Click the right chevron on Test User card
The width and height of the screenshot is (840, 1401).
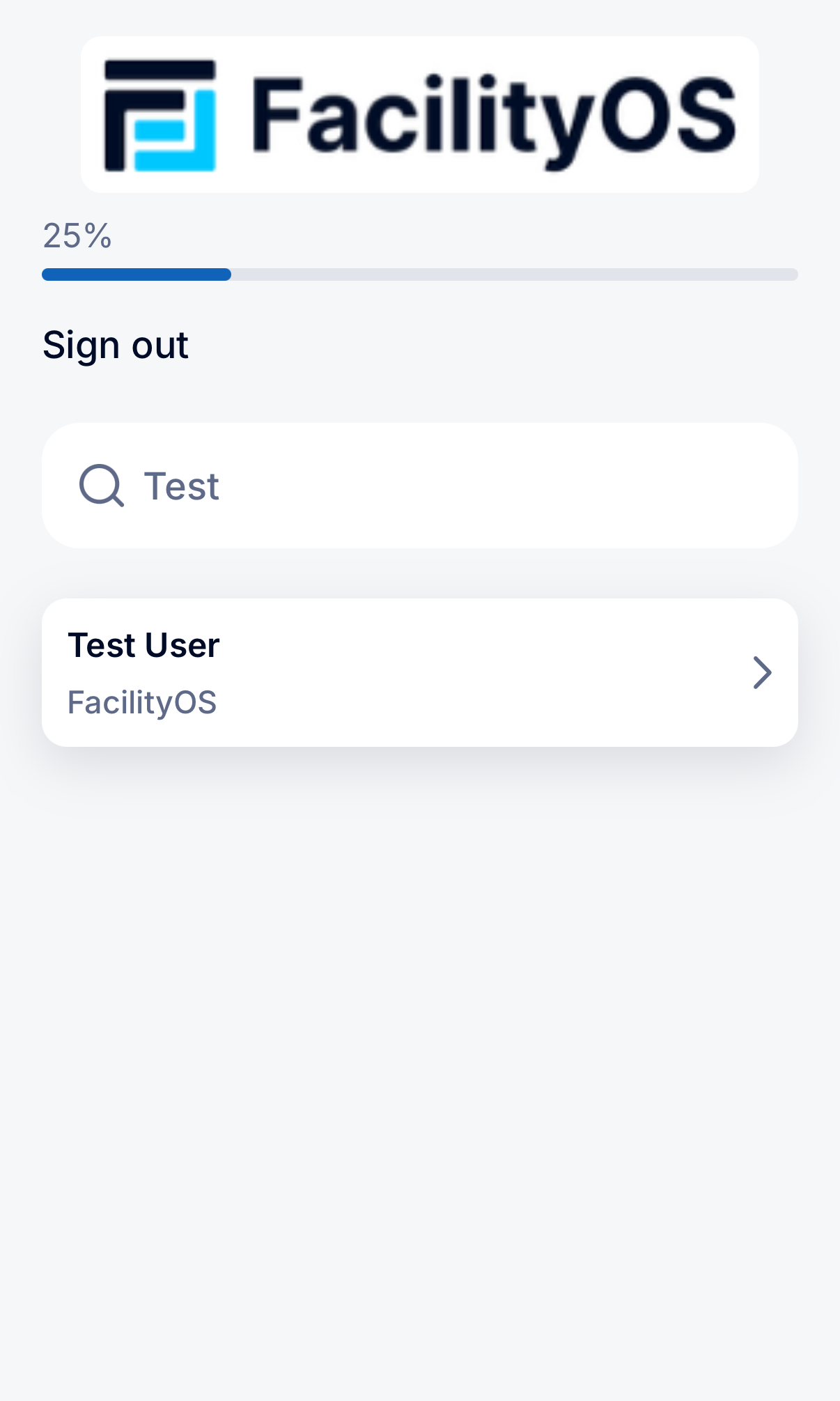click(763, 673)
